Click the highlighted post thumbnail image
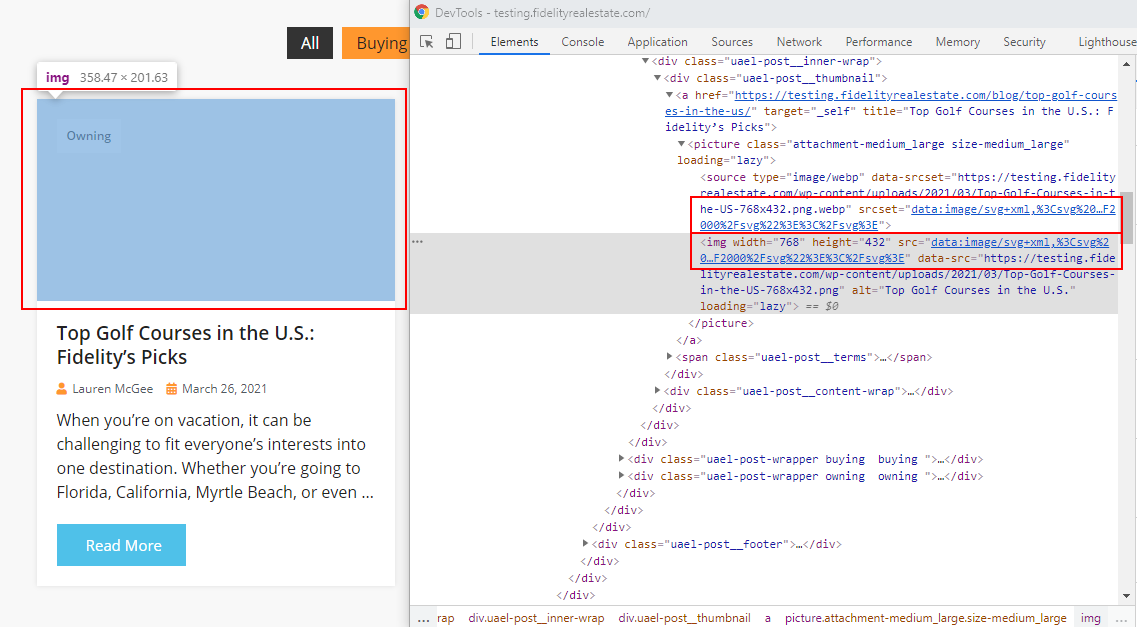Viewport: 1137px width, 627px height. pyautogui.click(x=216, y=199)
